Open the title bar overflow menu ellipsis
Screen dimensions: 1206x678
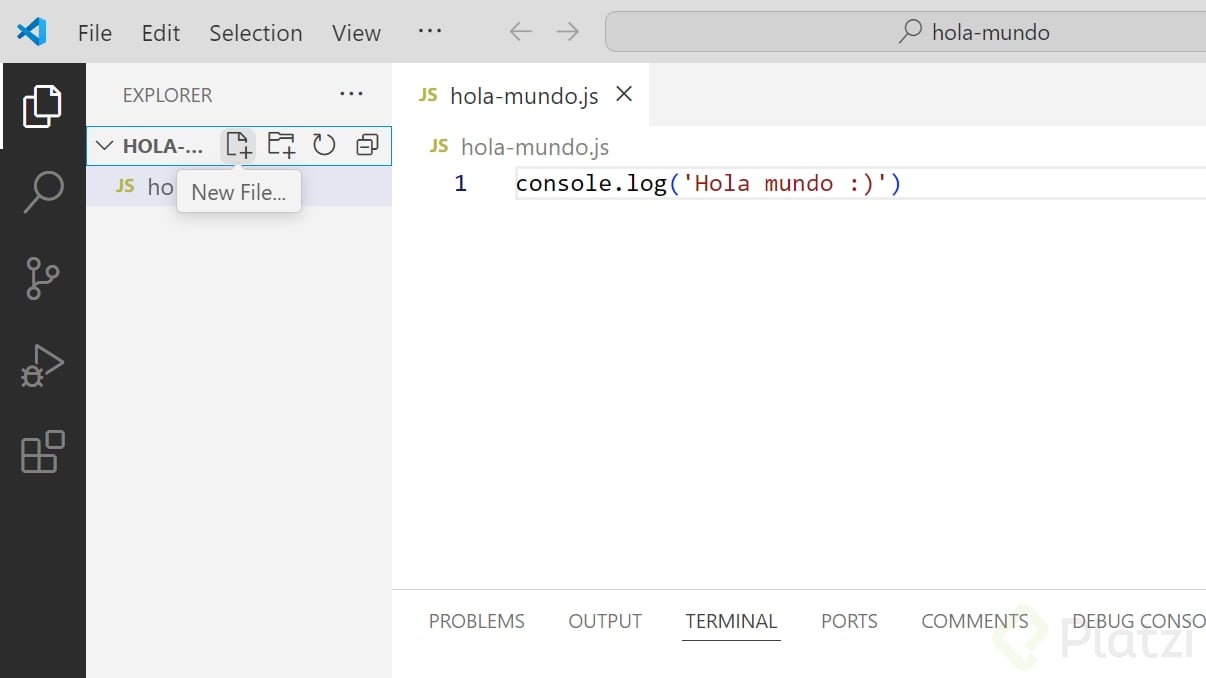(x=430, y=31)
